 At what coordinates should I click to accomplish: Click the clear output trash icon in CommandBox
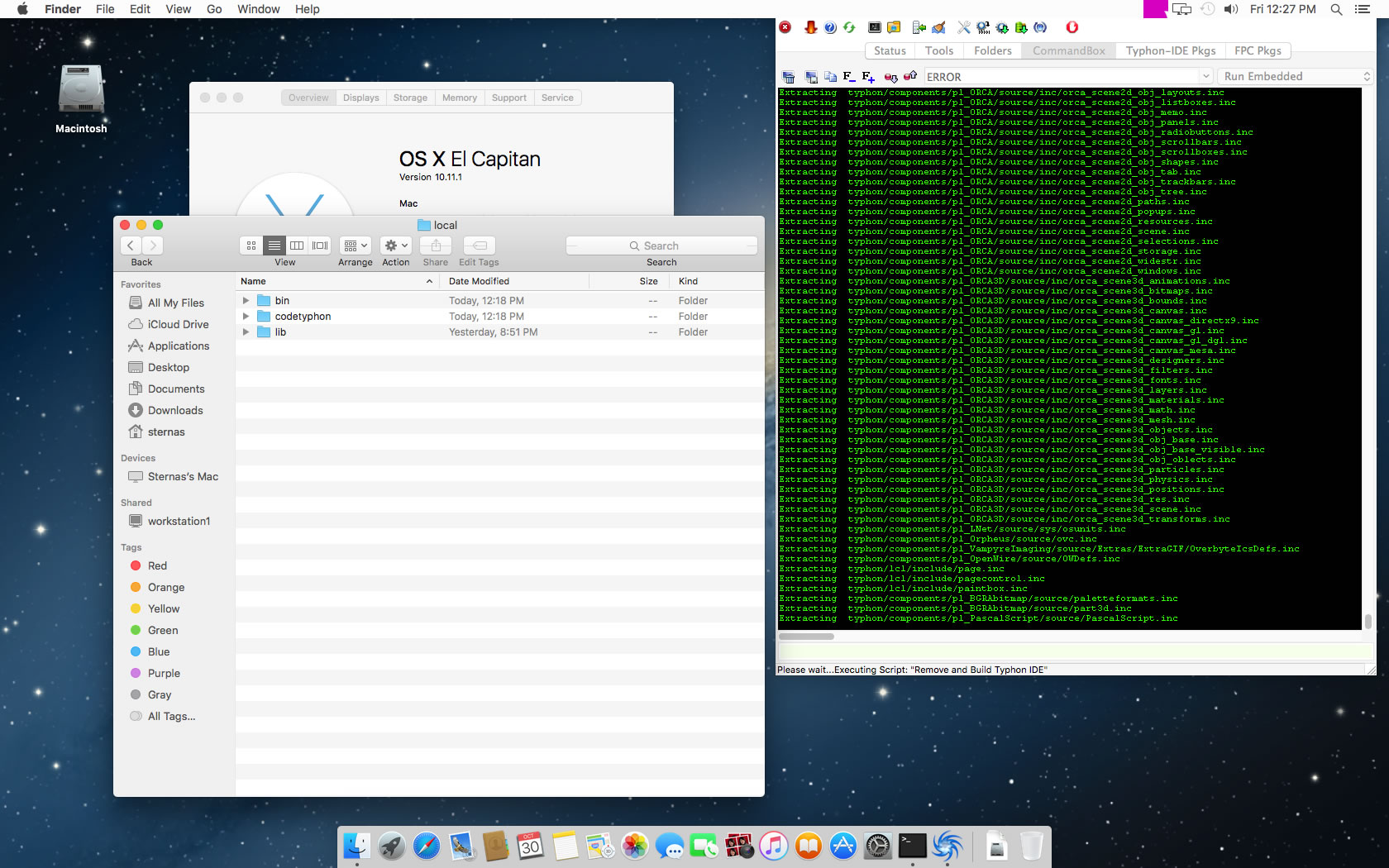[x=789, y=77]
